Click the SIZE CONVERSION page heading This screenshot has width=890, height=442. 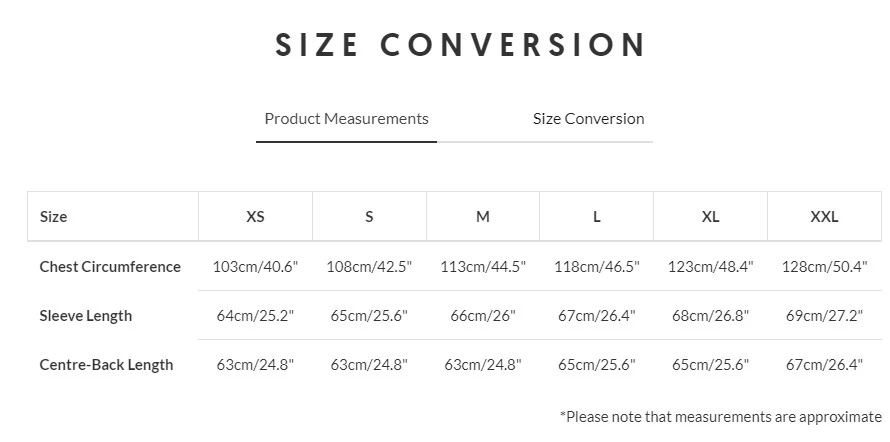click(x=461, y=45)
